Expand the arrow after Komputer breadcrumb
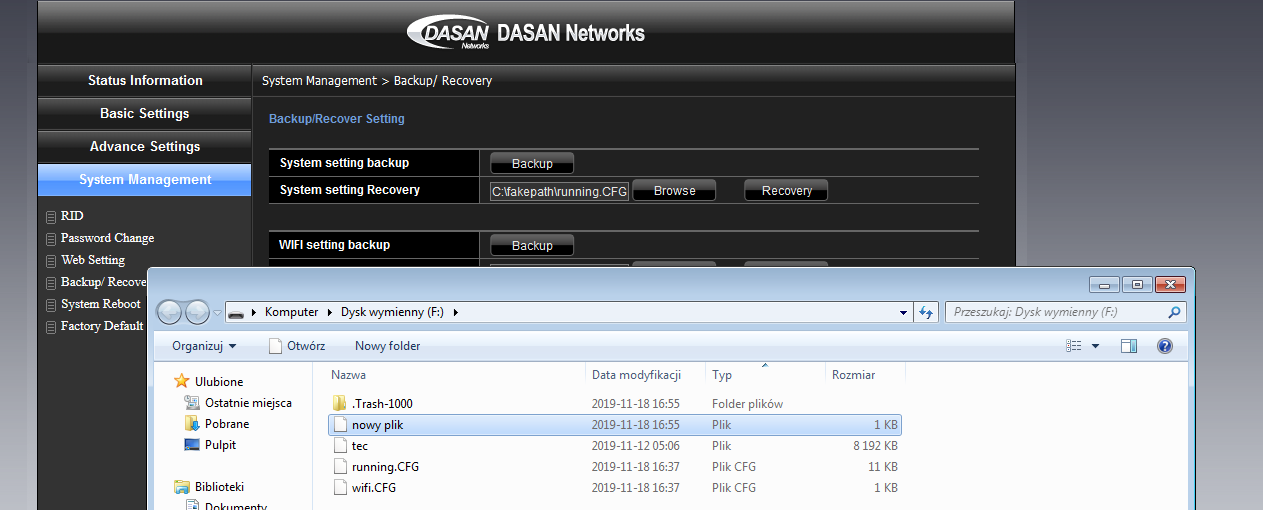 [x=330, y=312]
